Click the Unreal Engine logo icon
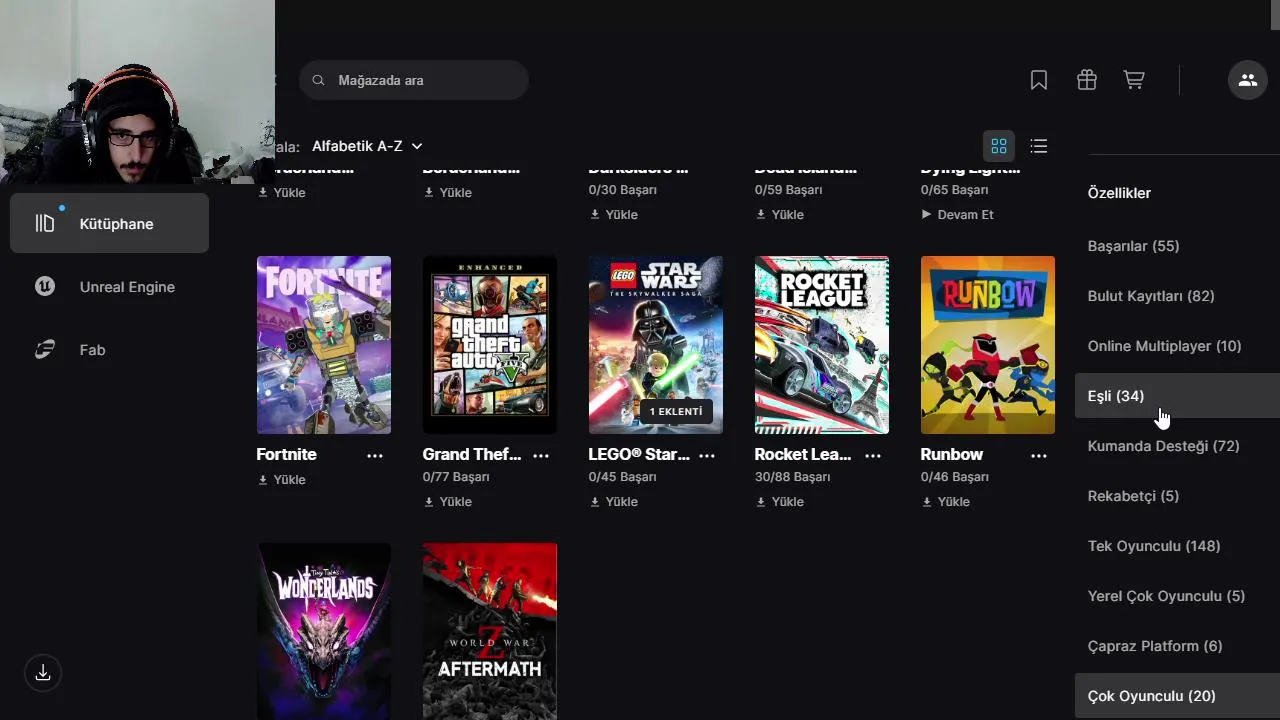1280x720 pixels. pyautogui.click(x=45, y=286)
